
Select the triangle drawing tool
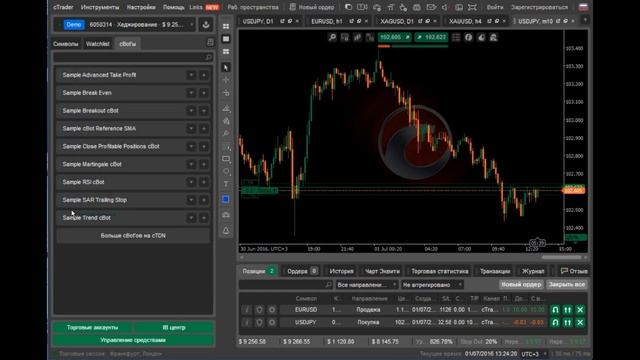226,231
